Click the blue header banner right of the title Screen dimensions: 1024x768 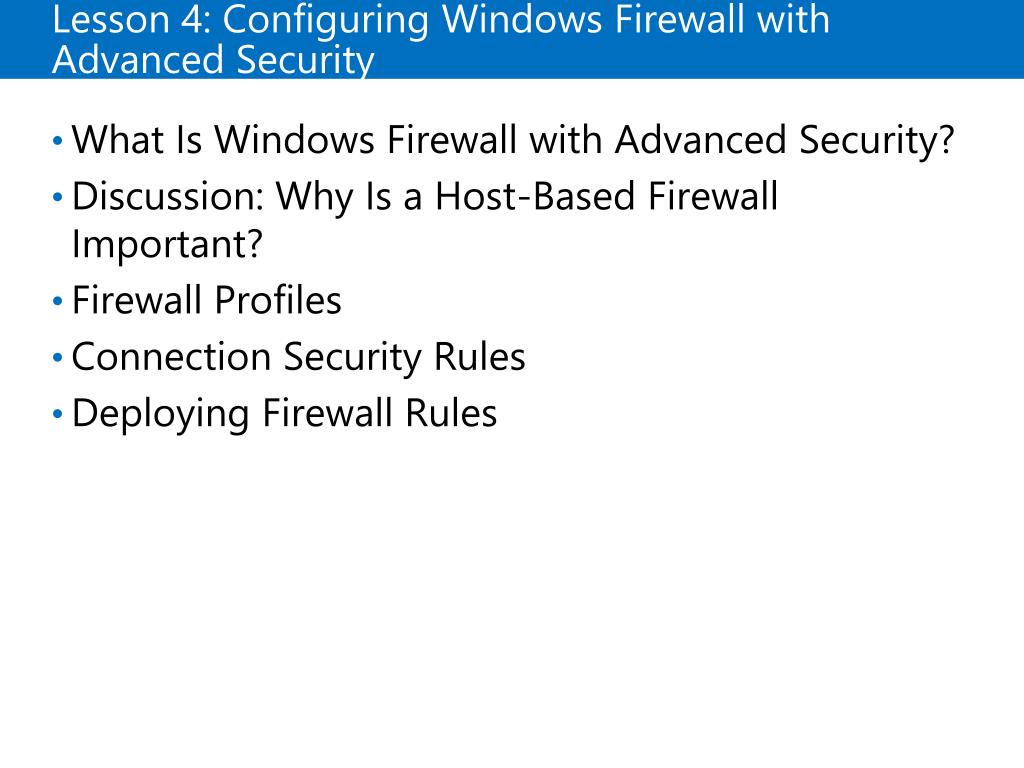coord(927,39)
